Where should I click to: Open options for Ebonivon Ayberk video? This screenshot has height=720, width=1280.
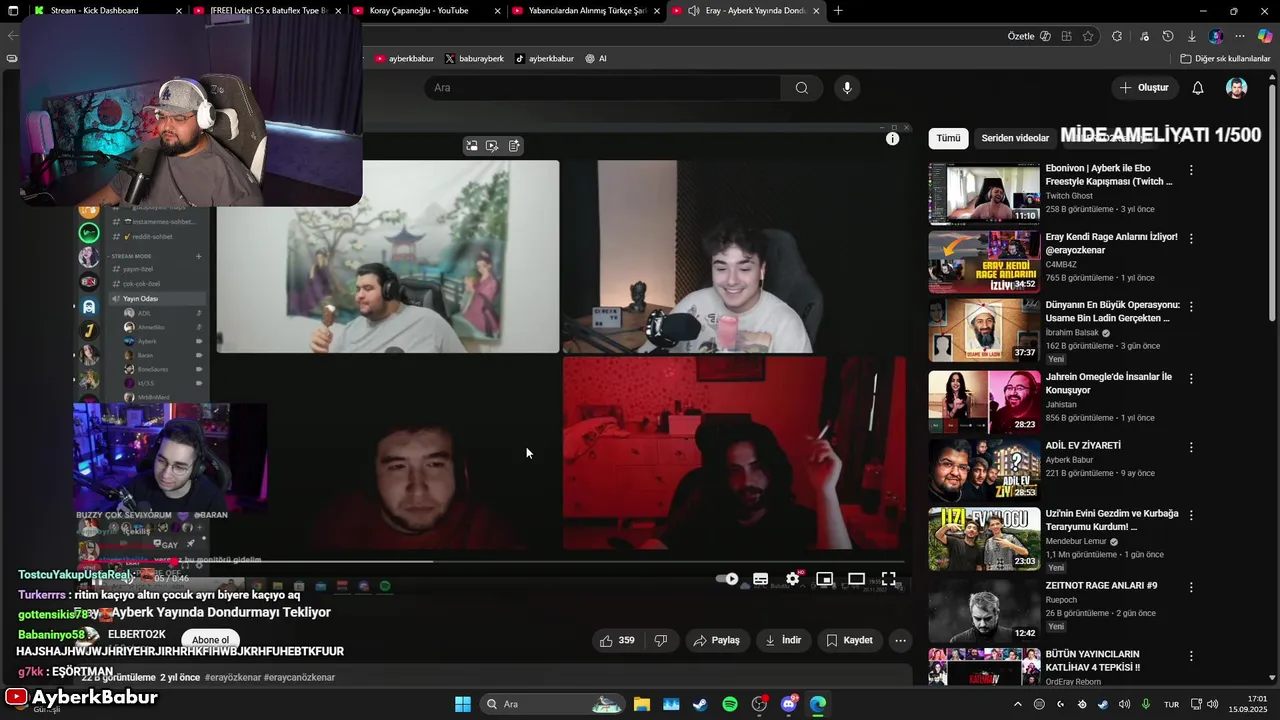click(1191, 170)
